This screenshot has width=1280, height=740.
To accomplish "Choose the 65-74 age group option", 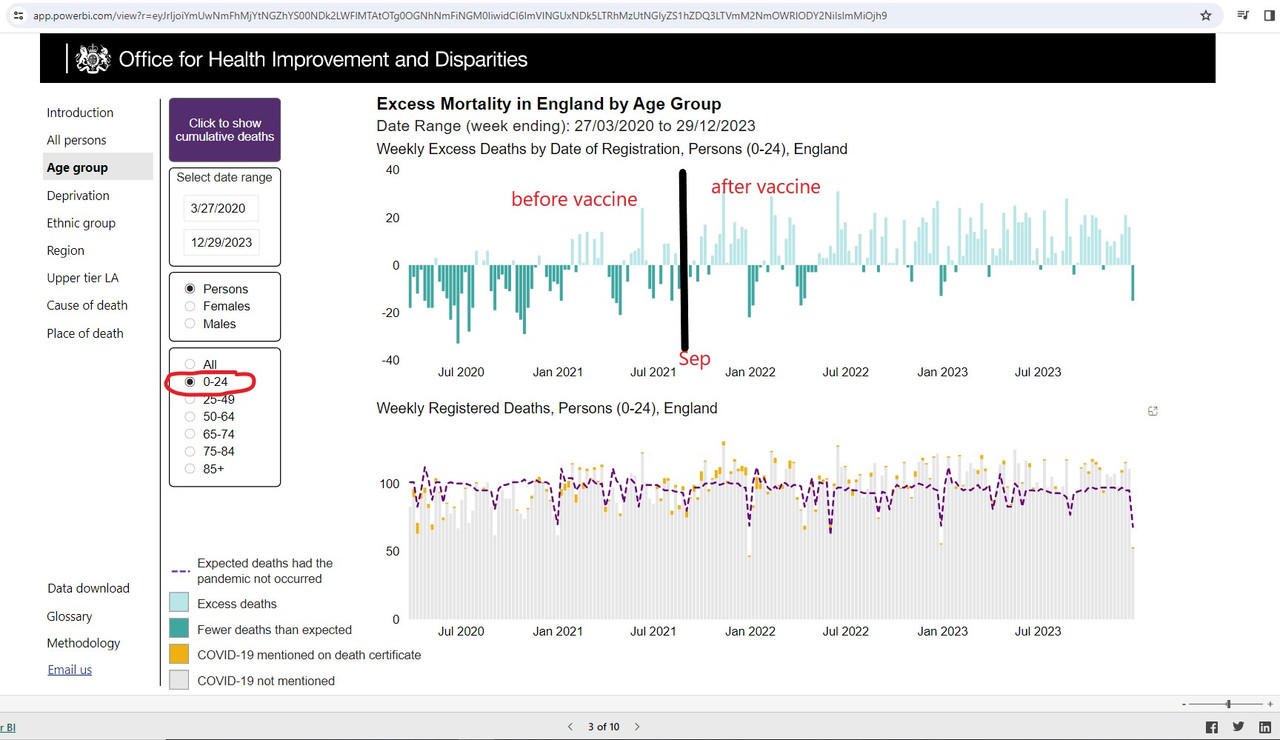I will (x=190, y=434).
